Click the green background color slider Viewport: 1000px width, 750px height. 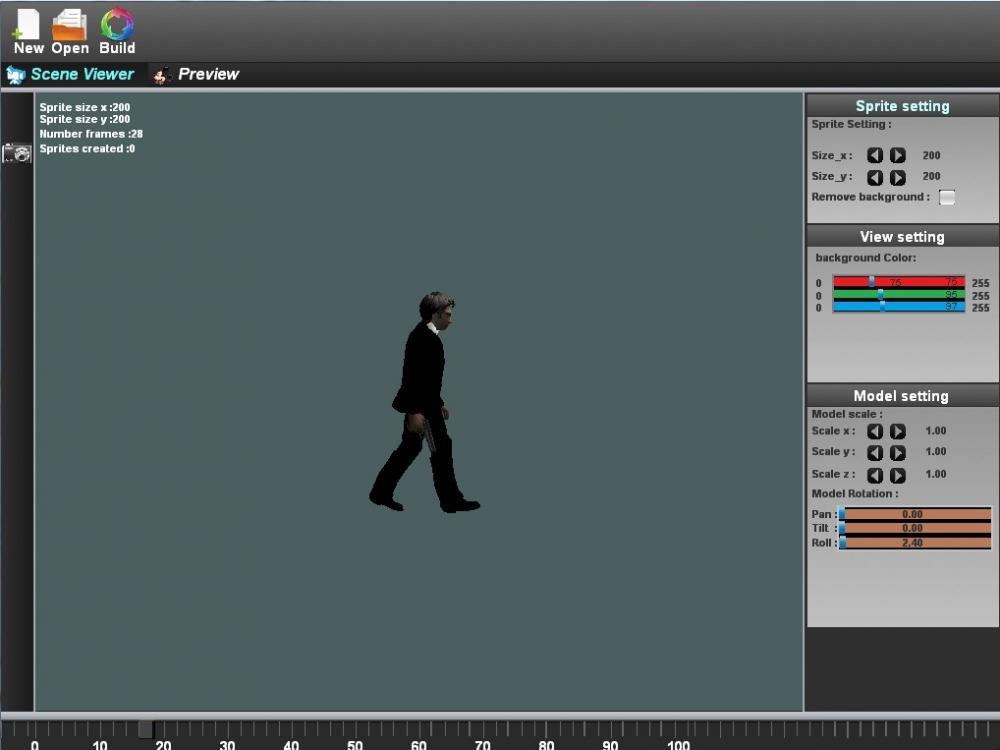pos(898,295)
